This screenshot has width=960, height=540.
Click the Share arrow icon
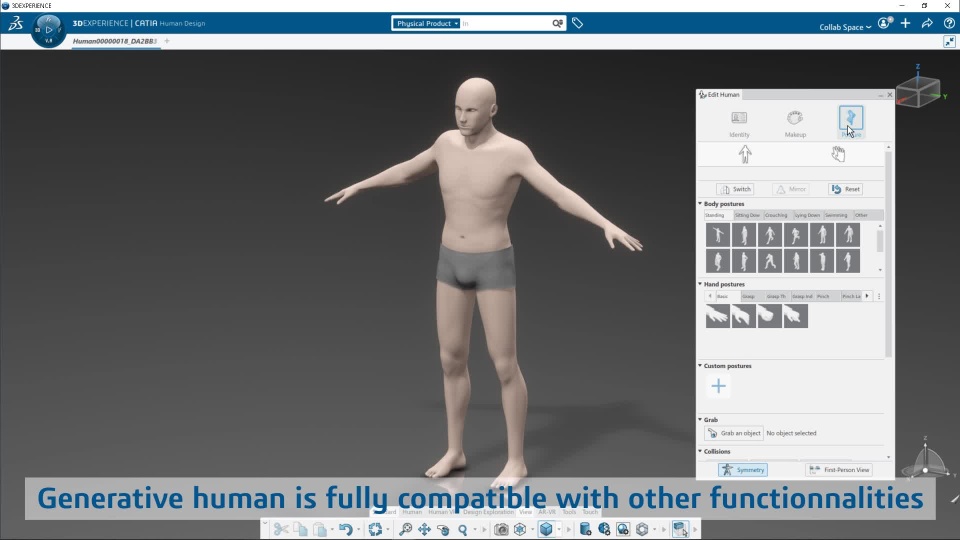pyautogui.click(x=927, y=23)
